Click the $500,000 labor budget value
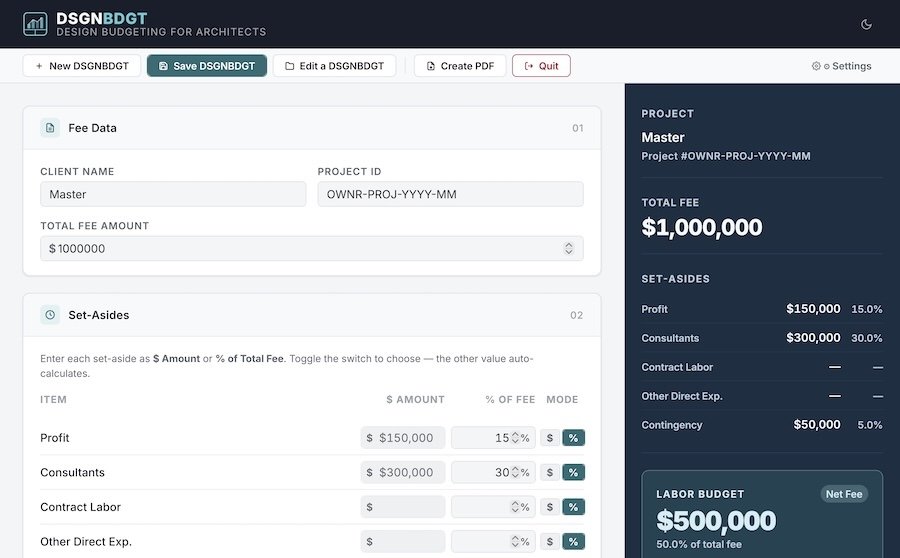Screen dimensions: 900x558 (x=716, y=521)
